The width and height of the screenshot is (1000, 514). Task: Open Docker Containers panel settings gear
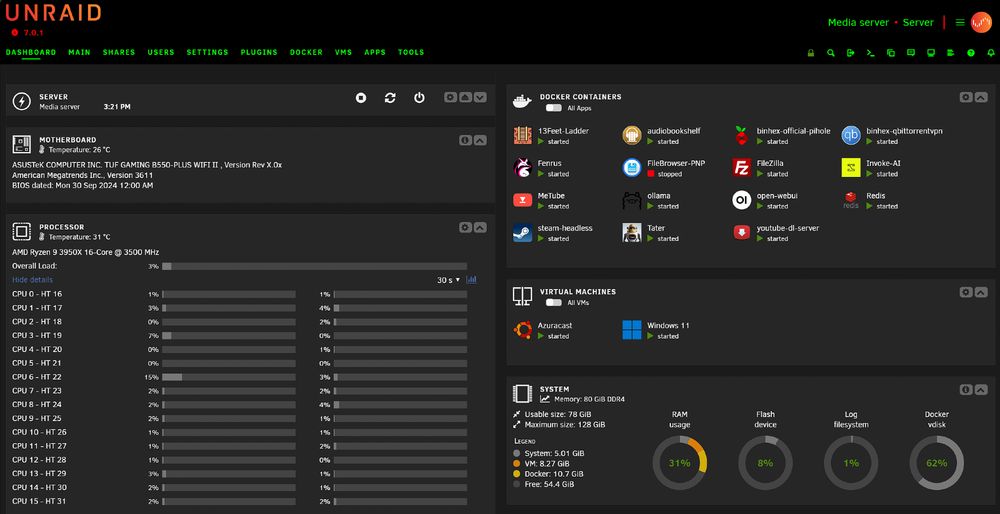point(966,97)
